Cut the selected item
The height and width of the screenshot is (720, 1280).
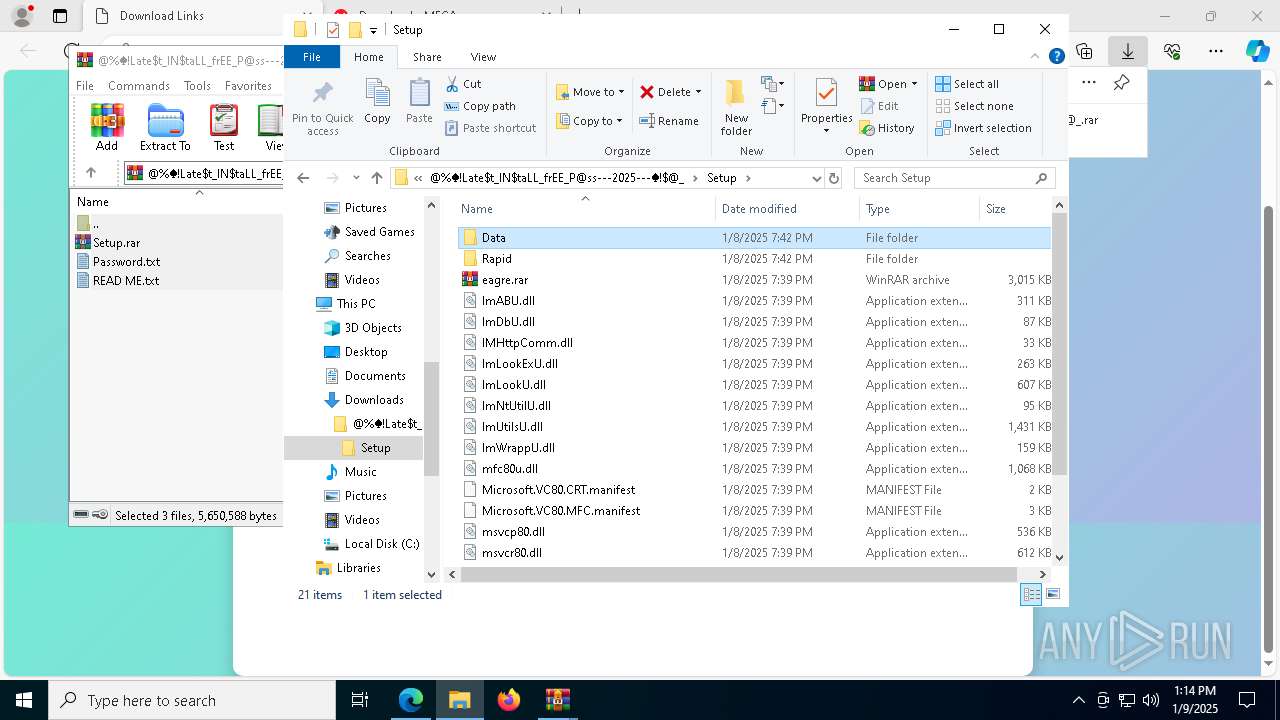click(463, 84)
